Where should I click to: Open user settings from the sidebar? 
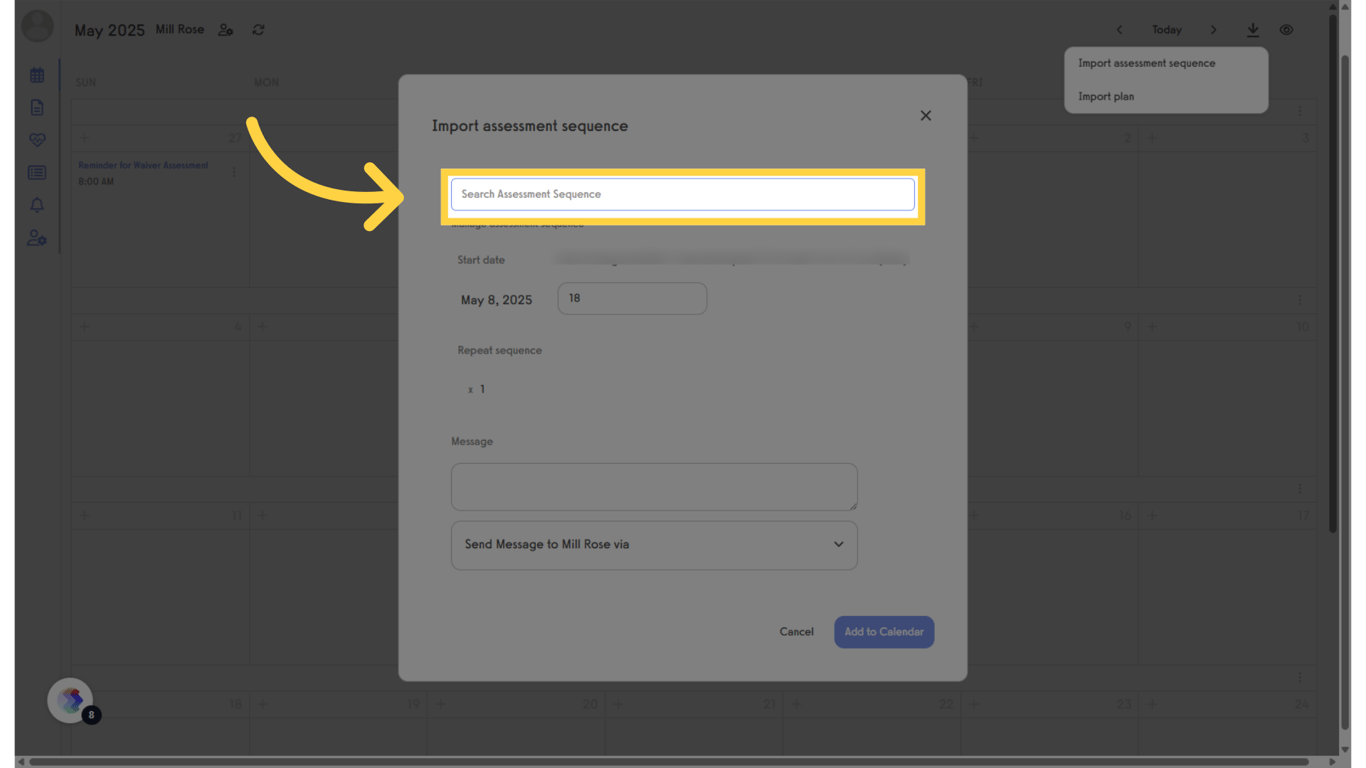click(37, 238)
